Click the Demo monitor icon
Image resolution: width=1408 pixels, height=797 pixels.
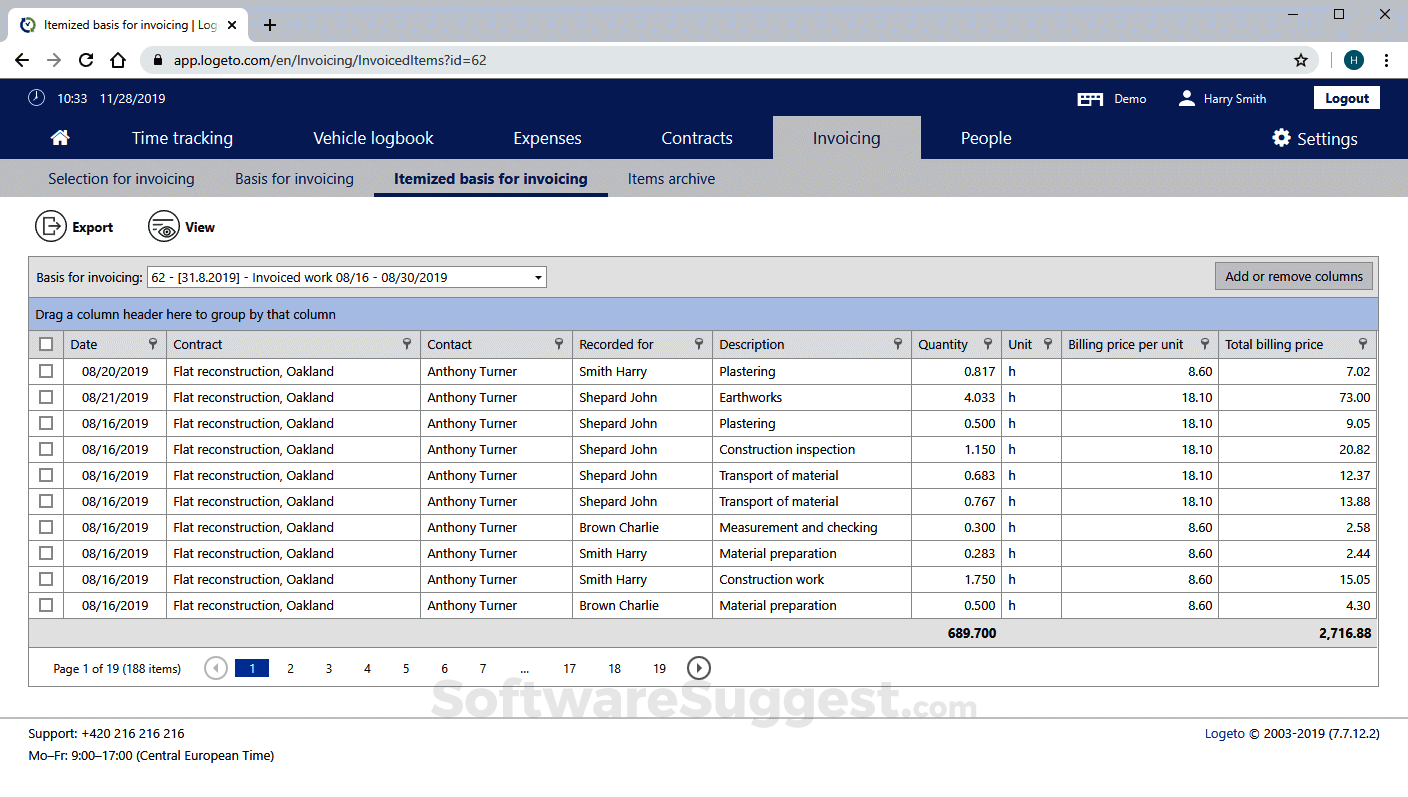coord(1090,98)
